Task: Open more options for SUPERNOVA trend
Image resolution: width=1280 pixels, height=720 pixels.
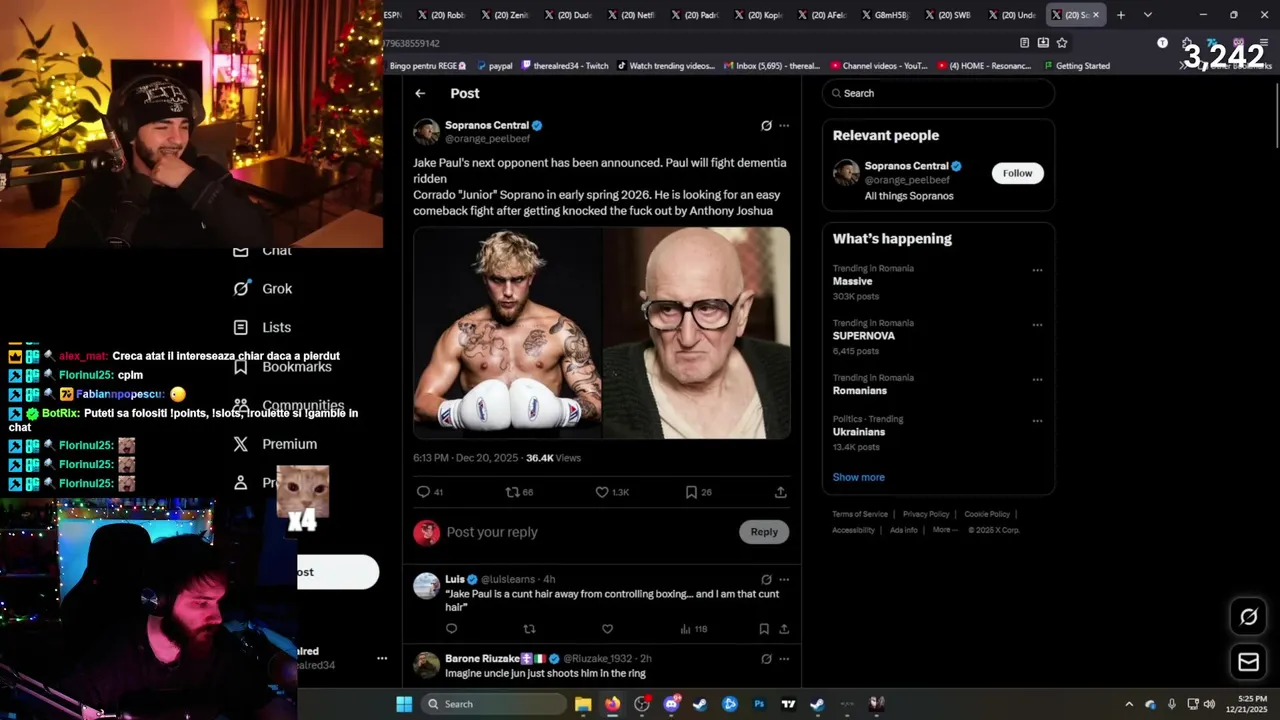Action: [1037, 325]
